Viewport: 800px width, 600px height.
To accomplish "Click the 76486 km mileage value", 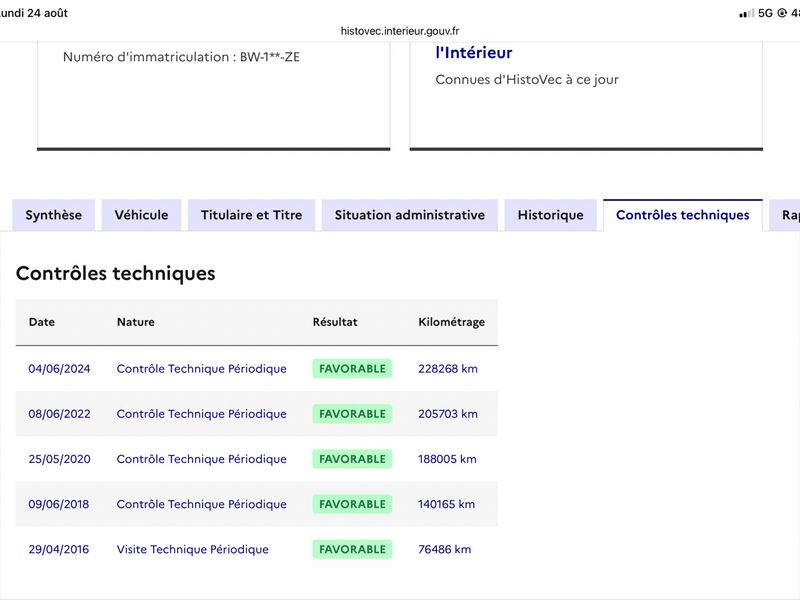I will pos(444,549).
